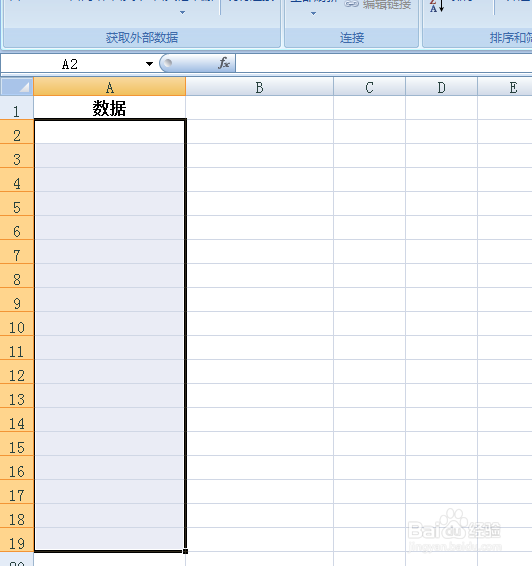The width and height of the screenshot is (532, 566).
Task: Select row 11 header
Action: tap(17, 348)
